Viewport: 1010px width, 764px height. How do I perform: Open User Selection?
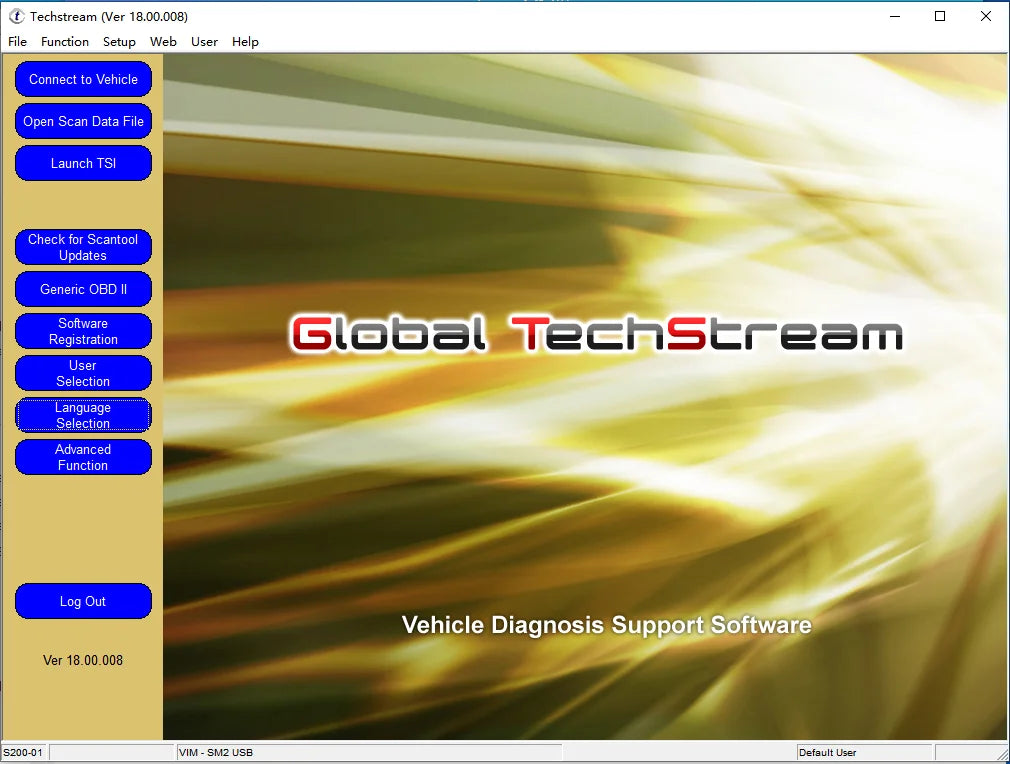pos(83,373)
